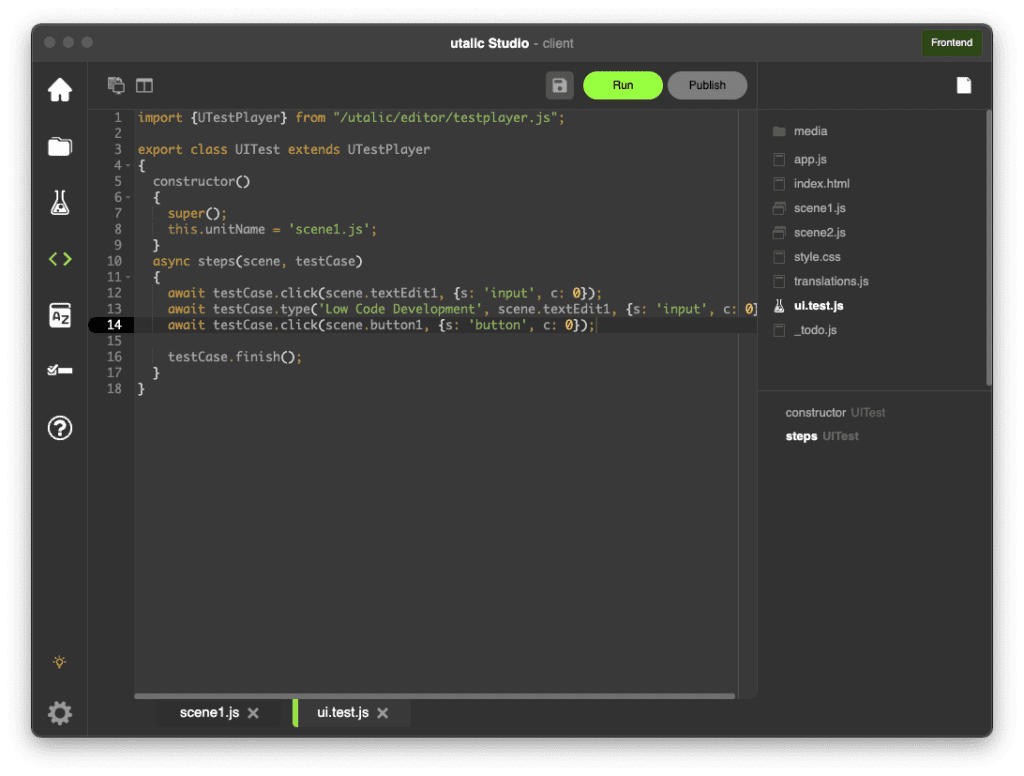Open the project files folder icon
Viewport: 1024px width, 776px height.
point(60,147)
